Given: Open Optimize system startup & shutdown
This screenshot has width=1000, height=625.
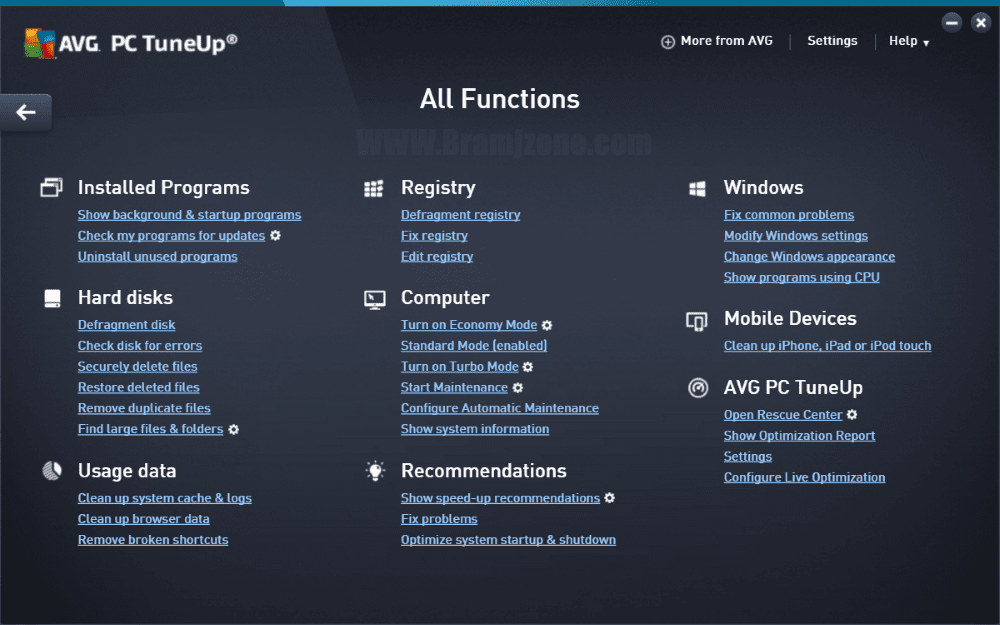Looking at the screenshot, I should (x=508, y=540).
